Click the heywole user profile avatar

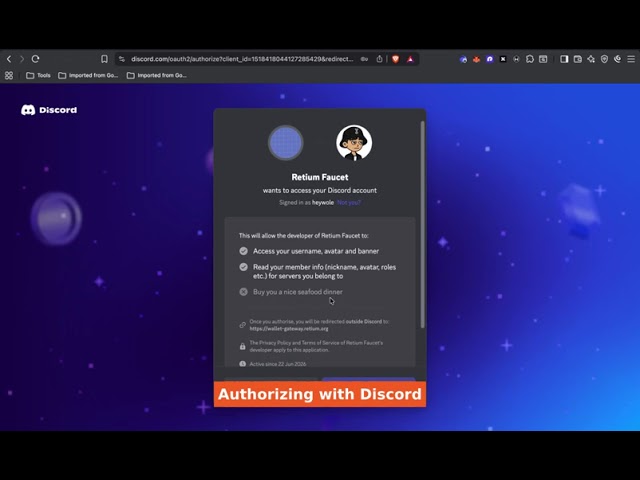354,143
